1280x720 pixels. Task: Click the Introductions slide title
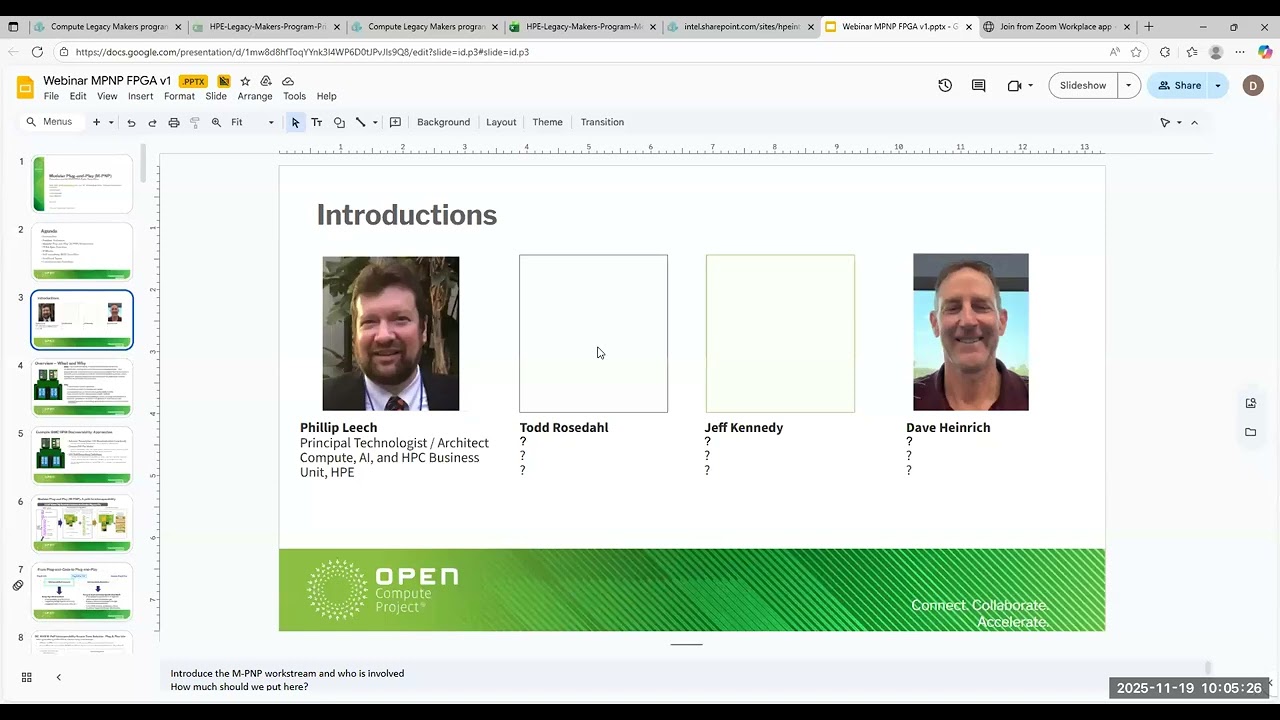406,215
